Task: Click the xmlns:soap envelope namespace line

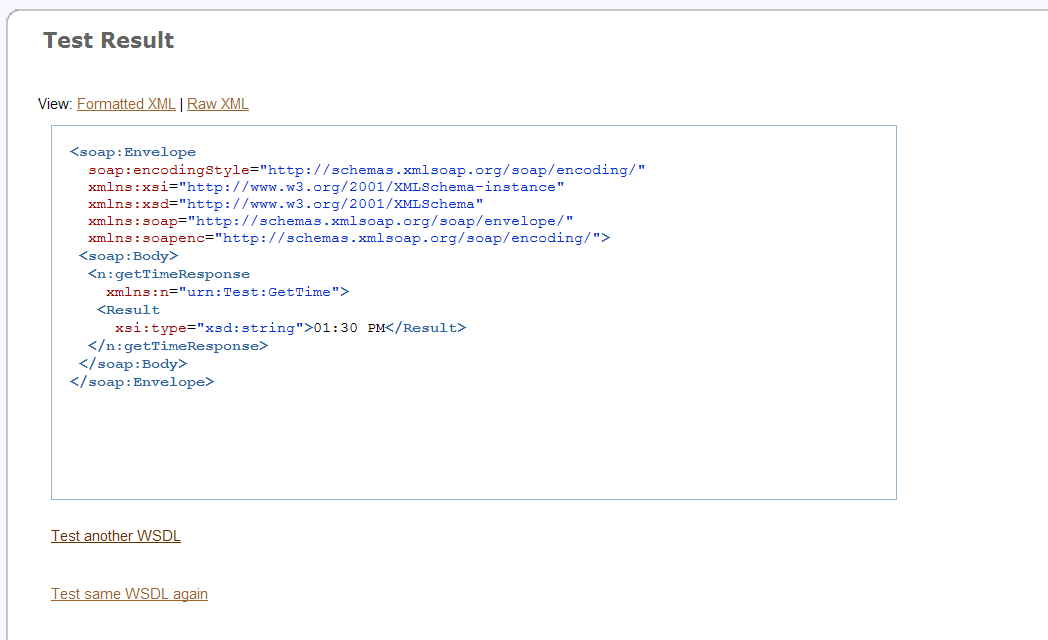Action: pyautogui.click(x=330, y=221)
